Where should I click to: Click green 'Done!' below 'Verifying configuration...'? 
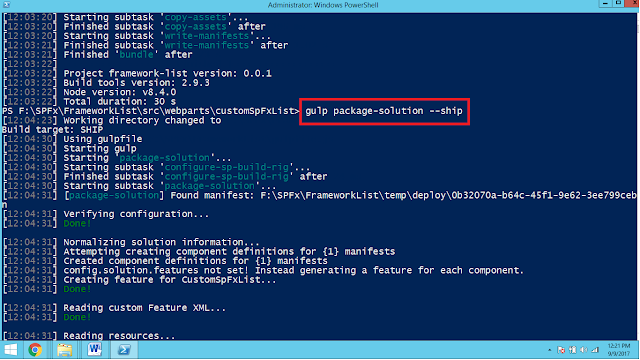tap(77, 224)
